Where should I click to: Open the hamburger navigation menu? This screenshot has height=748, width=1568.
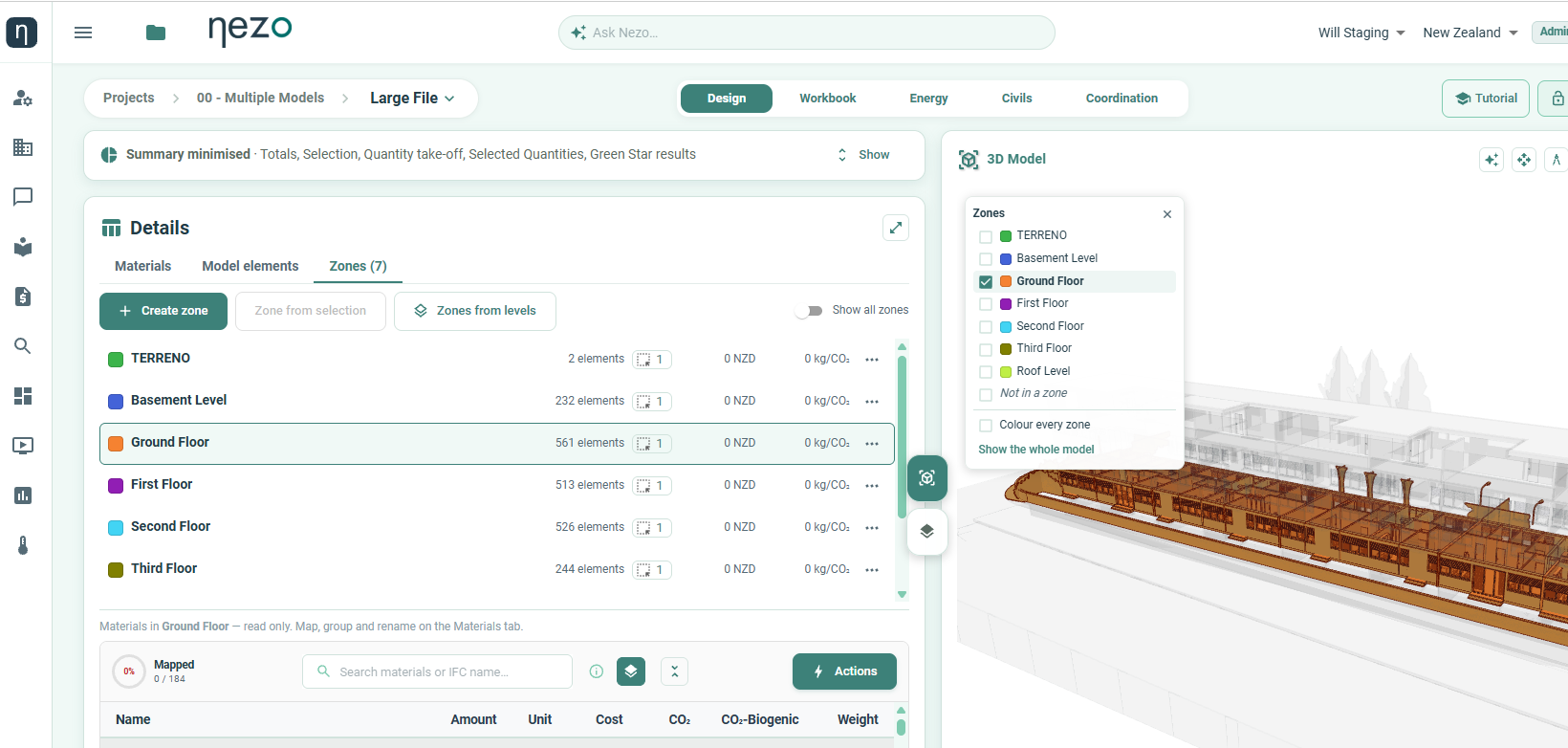[x=83, y=33]
